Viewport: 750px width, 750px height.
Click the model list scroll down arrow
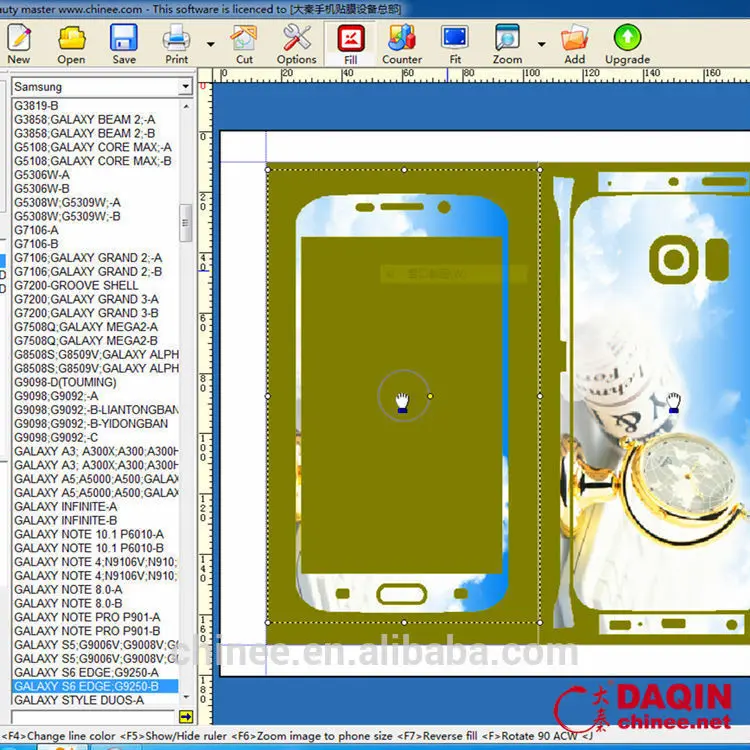[186, 697]
